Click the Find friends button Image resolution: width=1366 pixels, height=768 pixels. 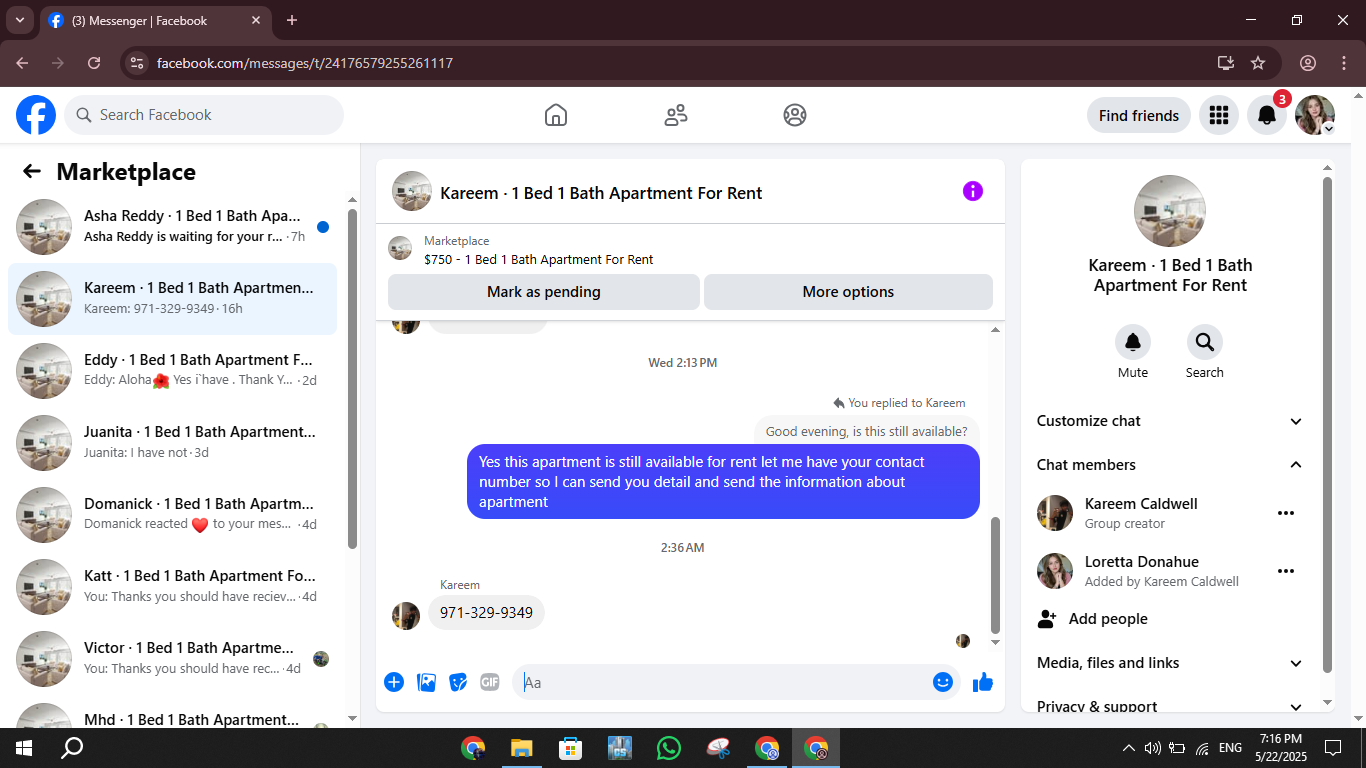coord(1139,115)
